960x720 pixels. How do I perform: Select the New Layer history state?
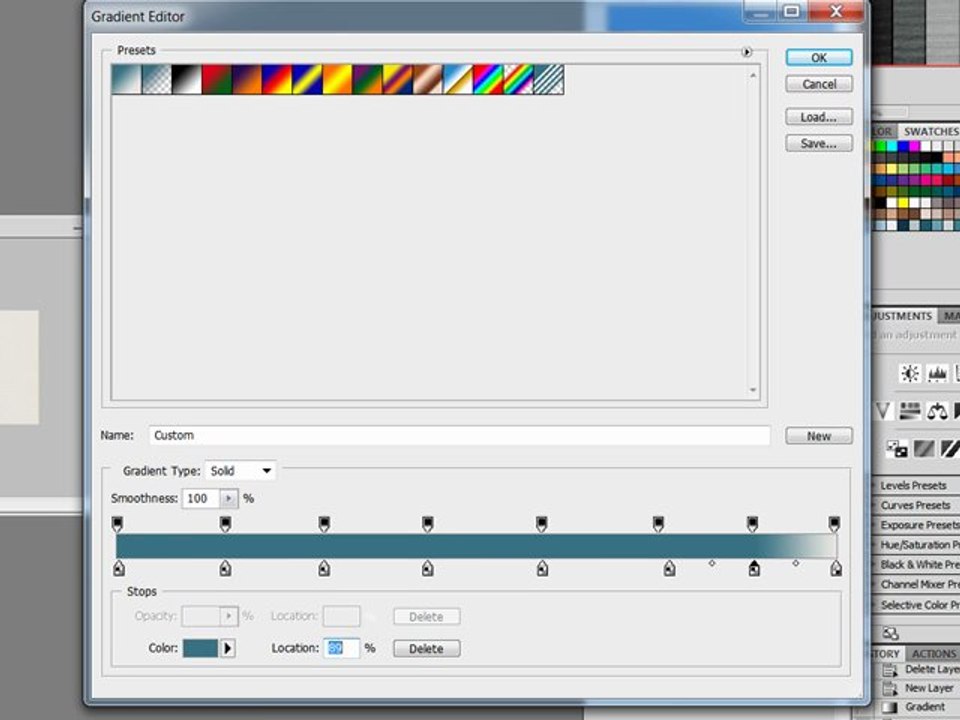point(921,688)
